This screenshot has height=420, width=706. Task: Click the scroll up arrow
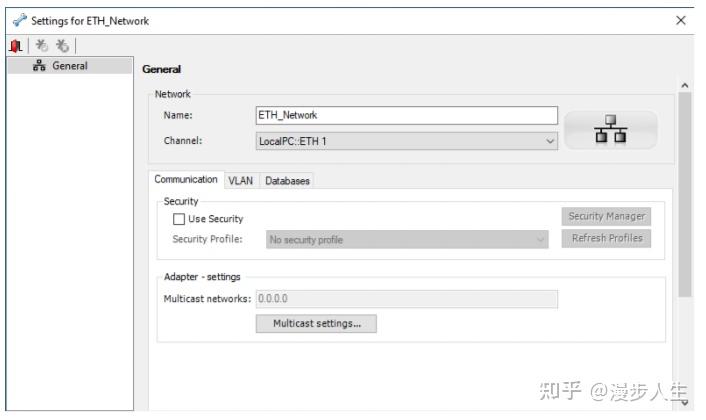coord(684,87)
